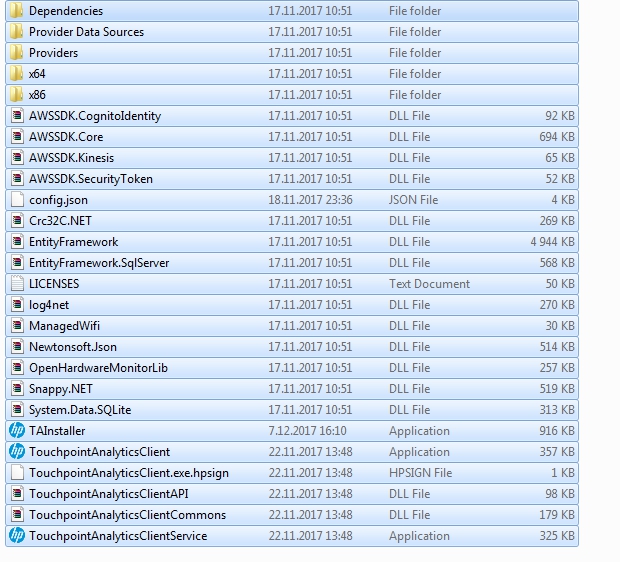Click the HP icon beside TAInstaller
620x562 pixels.
[x=16, y=431]
